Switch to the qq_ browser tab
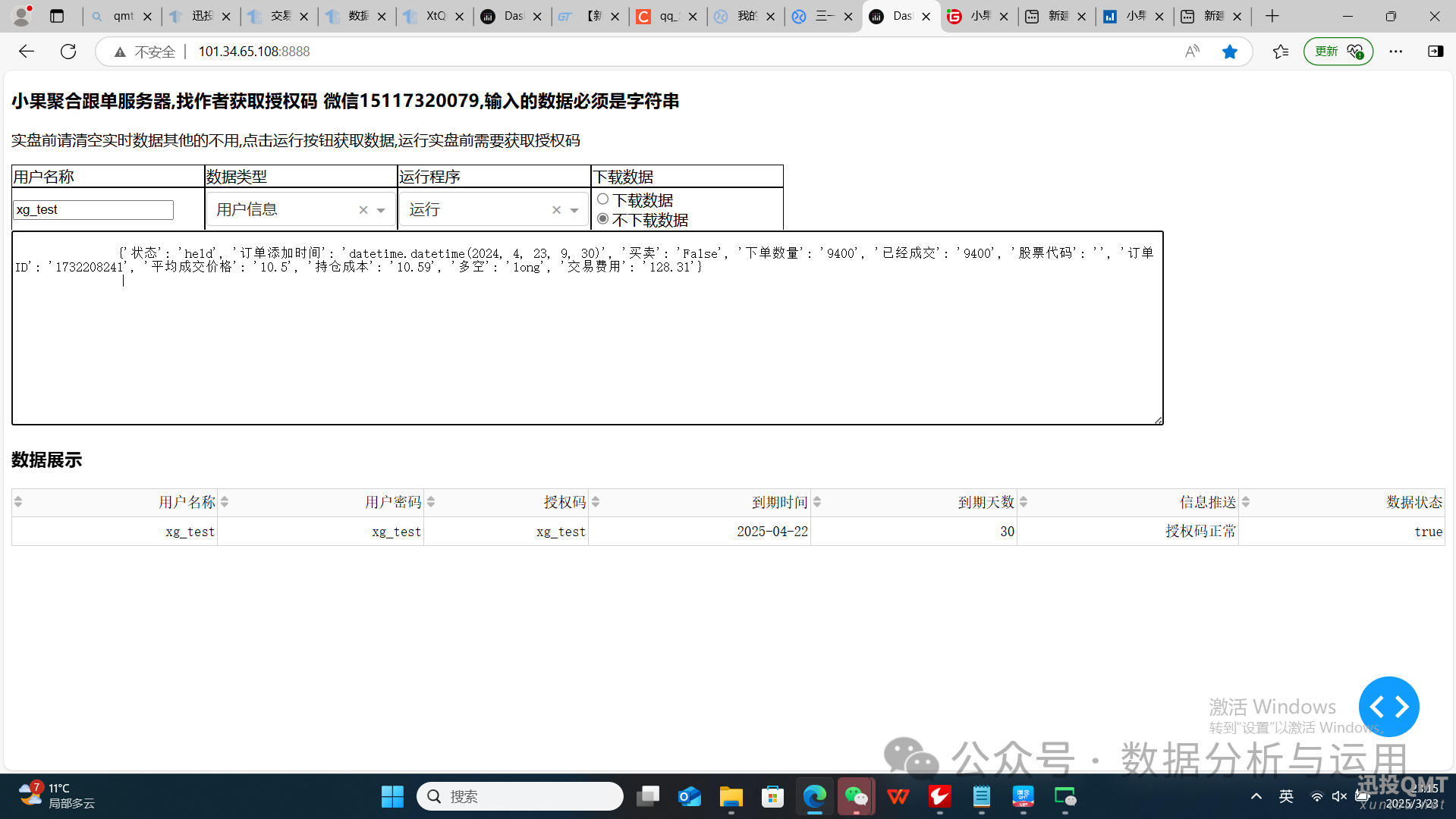 pyautogui.click(x=667, y=16)
